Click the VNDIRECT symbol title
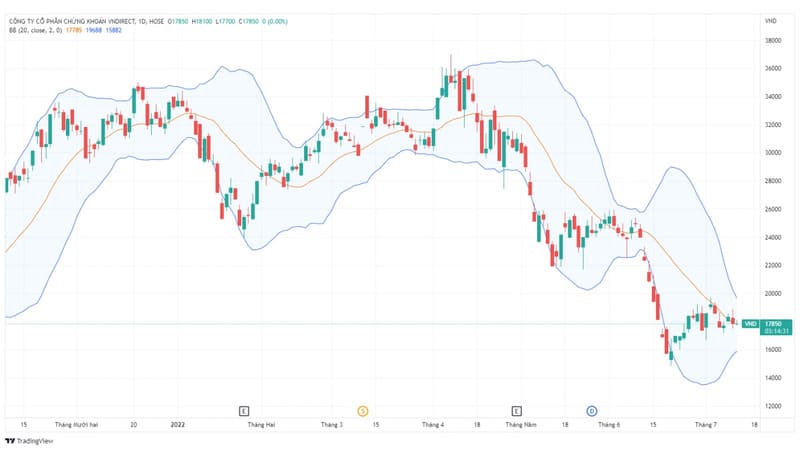This screenshot has height=450, width=800. pos(72,21)
